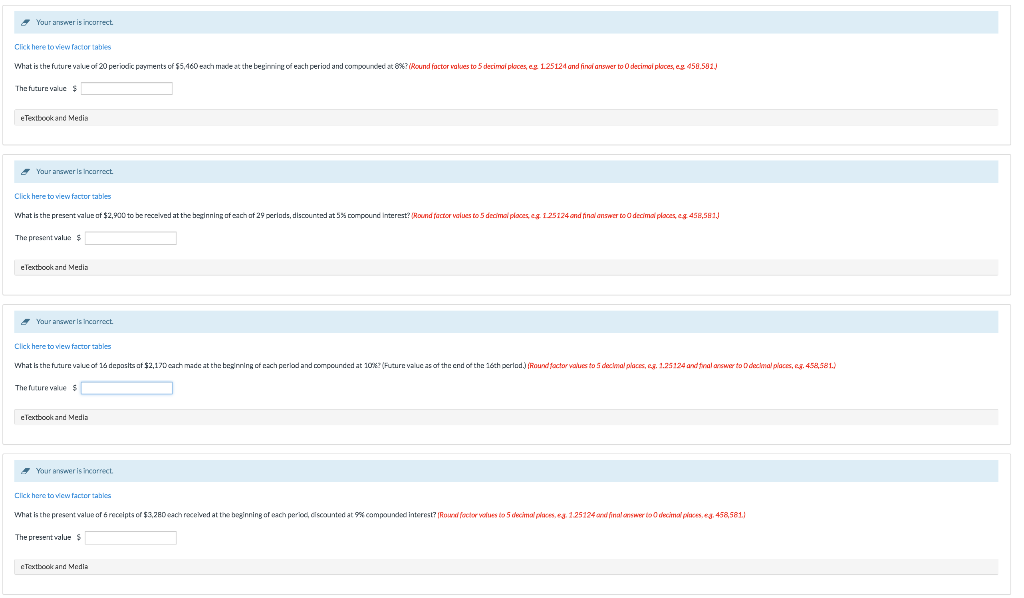The image size is (1024, 598).
Task: Open factor tables link for the $5,460 payments question
Action: (63, 47)
